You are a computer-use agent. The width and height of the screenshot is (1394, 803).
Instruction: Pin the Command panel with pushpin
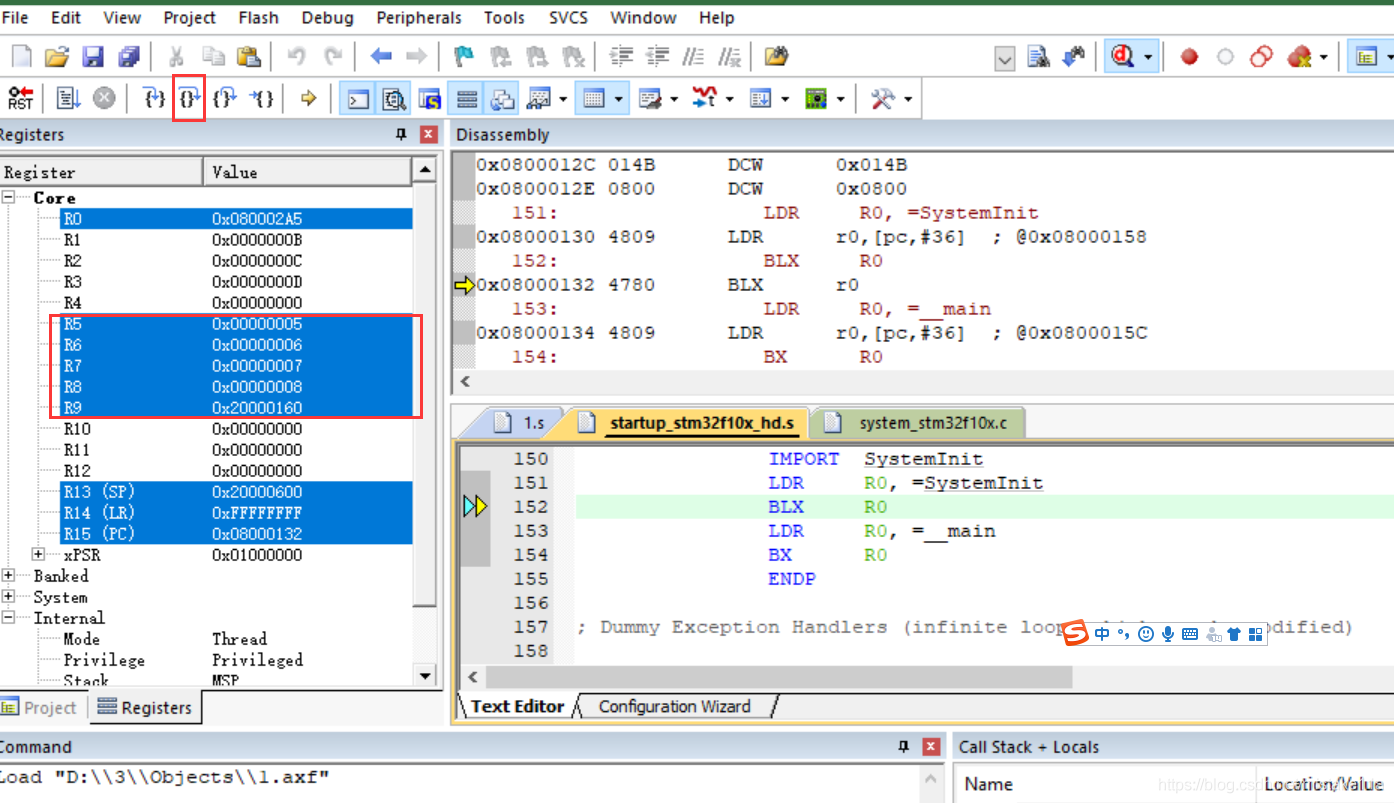pos(903,746)
